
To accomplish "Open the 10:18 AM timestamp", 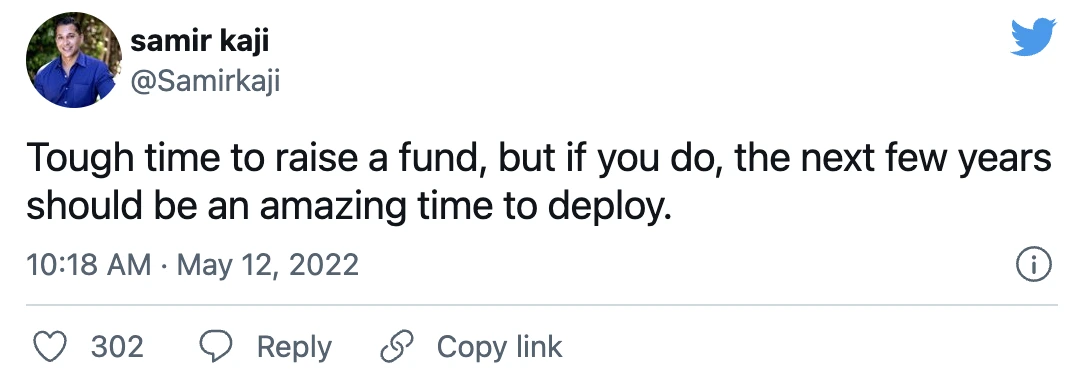I will pos(88,265).
